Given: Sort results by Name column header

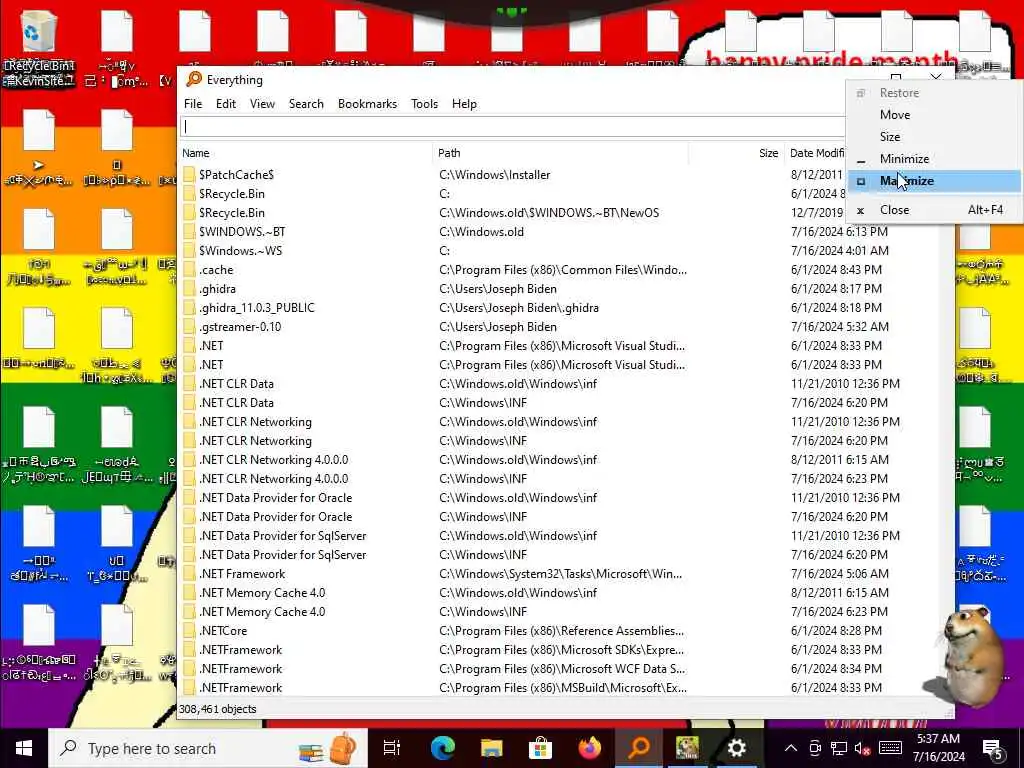Looking at the screenshot, I should click(x=306, y=153).
